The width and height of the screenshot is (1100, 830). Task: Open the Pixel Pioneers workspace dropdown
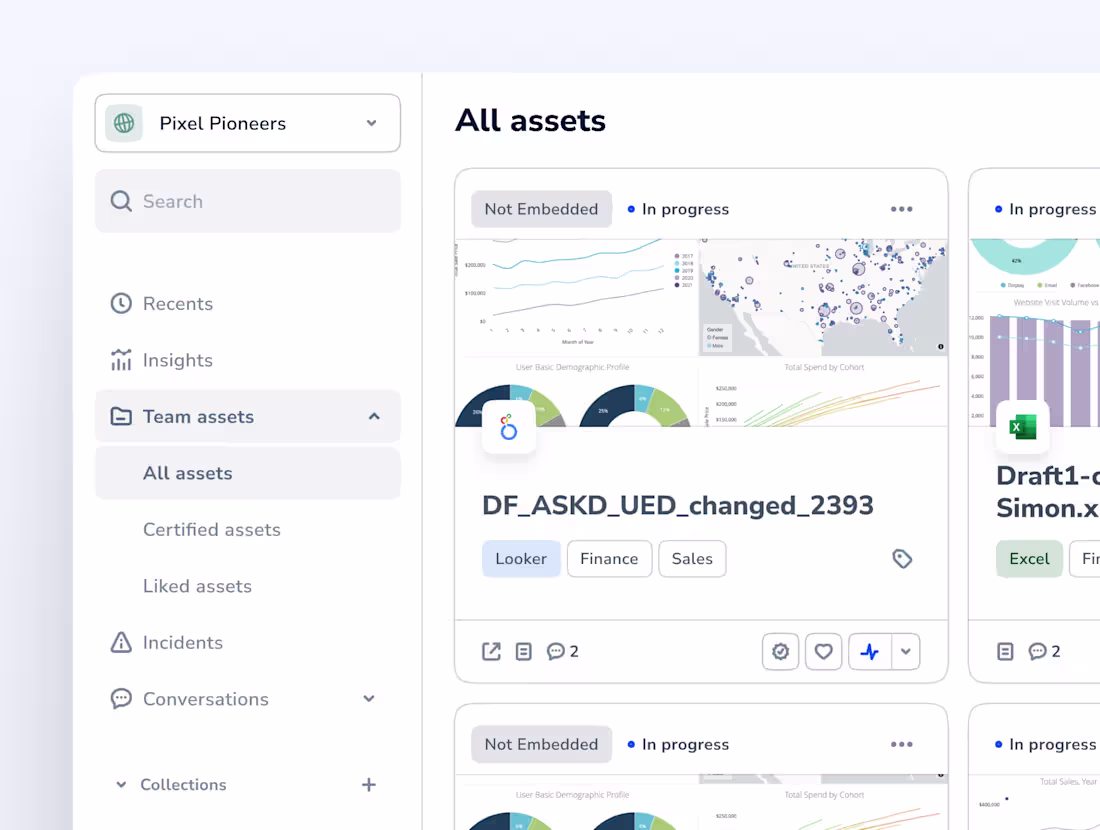pyautogui.click(x=371, y=123)
